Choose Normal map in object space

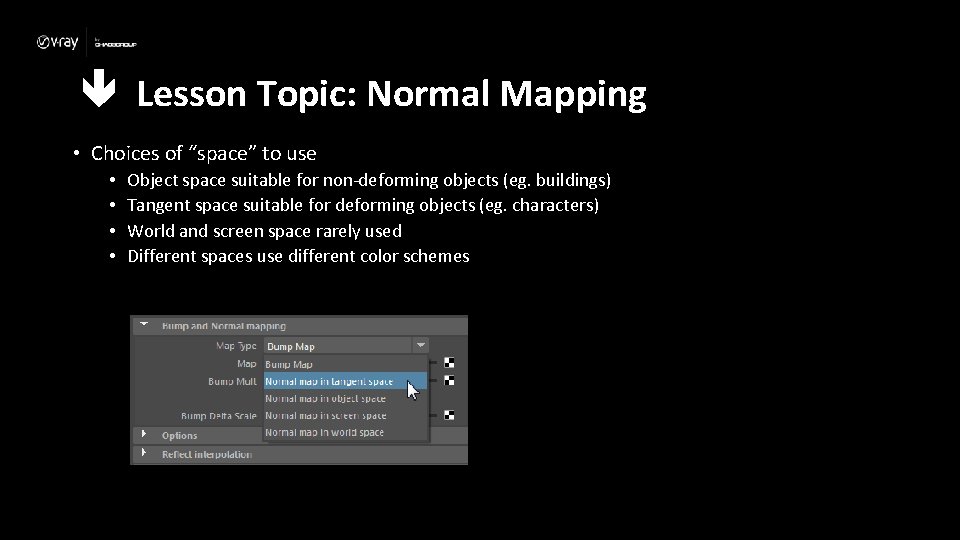tap(346, 399)
